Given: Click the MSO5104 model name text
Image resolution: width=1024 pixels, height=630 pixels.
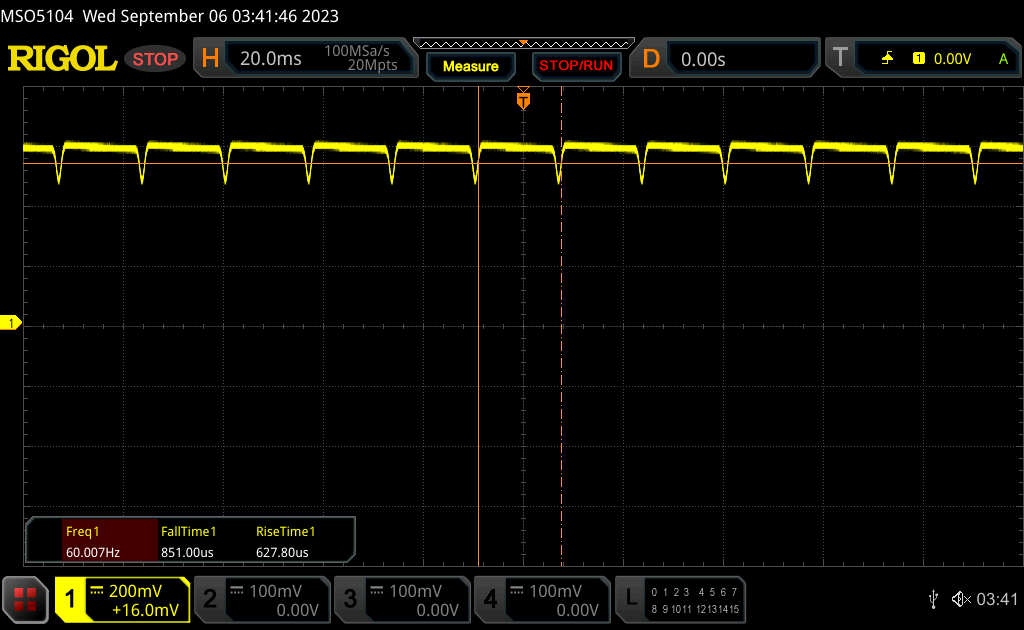Looking at the screenshot, I should pyautogui.click(x=37, y=16).
